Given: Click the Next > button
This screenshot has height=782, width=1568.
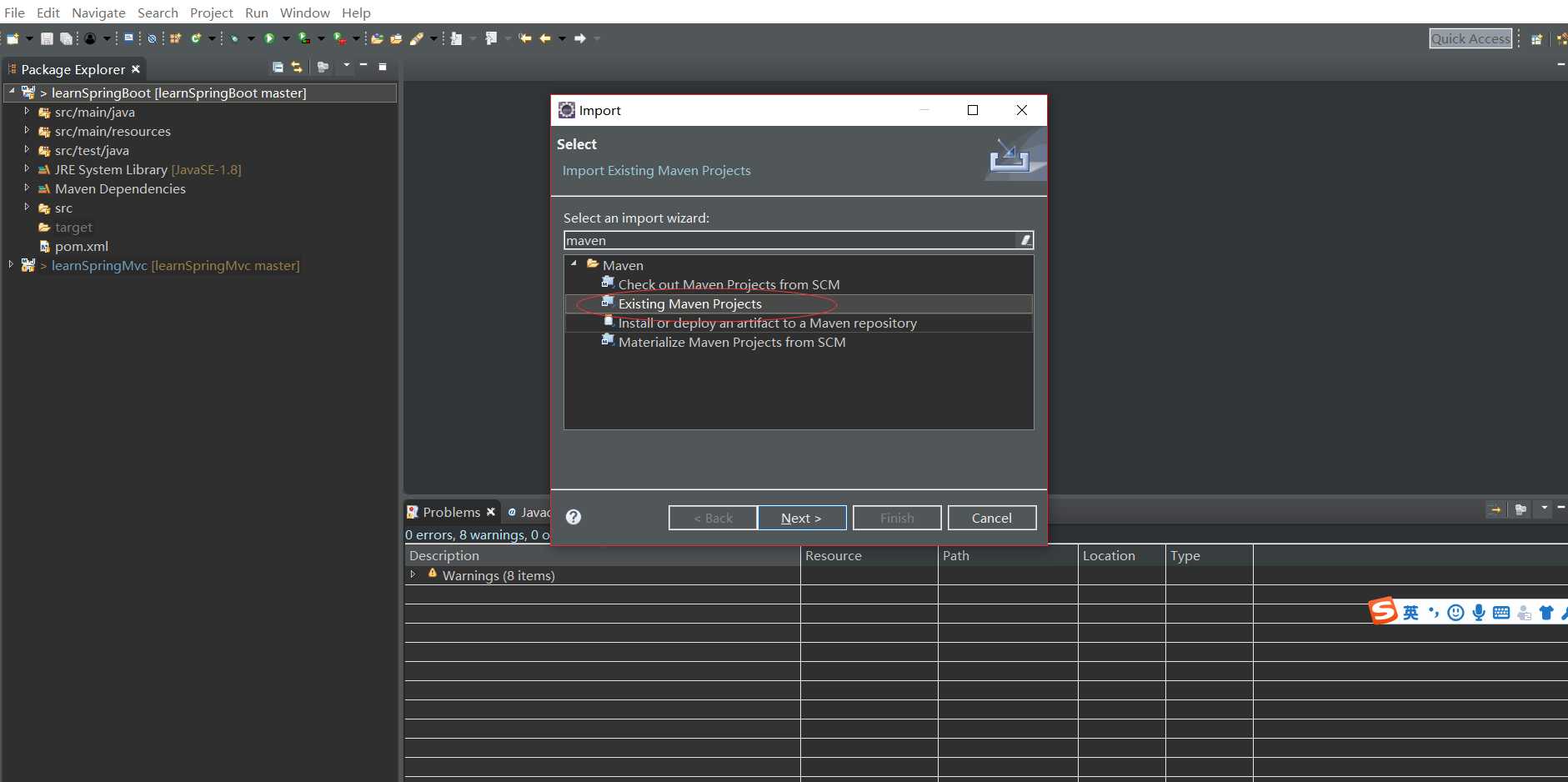Looking at the screenshot, I should coord(801,518).
